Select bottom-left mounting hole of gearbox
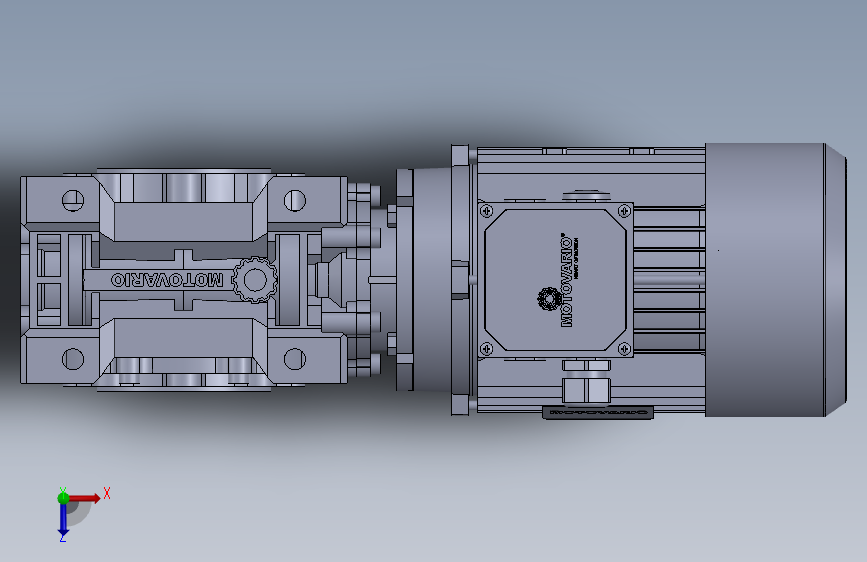867x562 pixels. tap(73, 359)
